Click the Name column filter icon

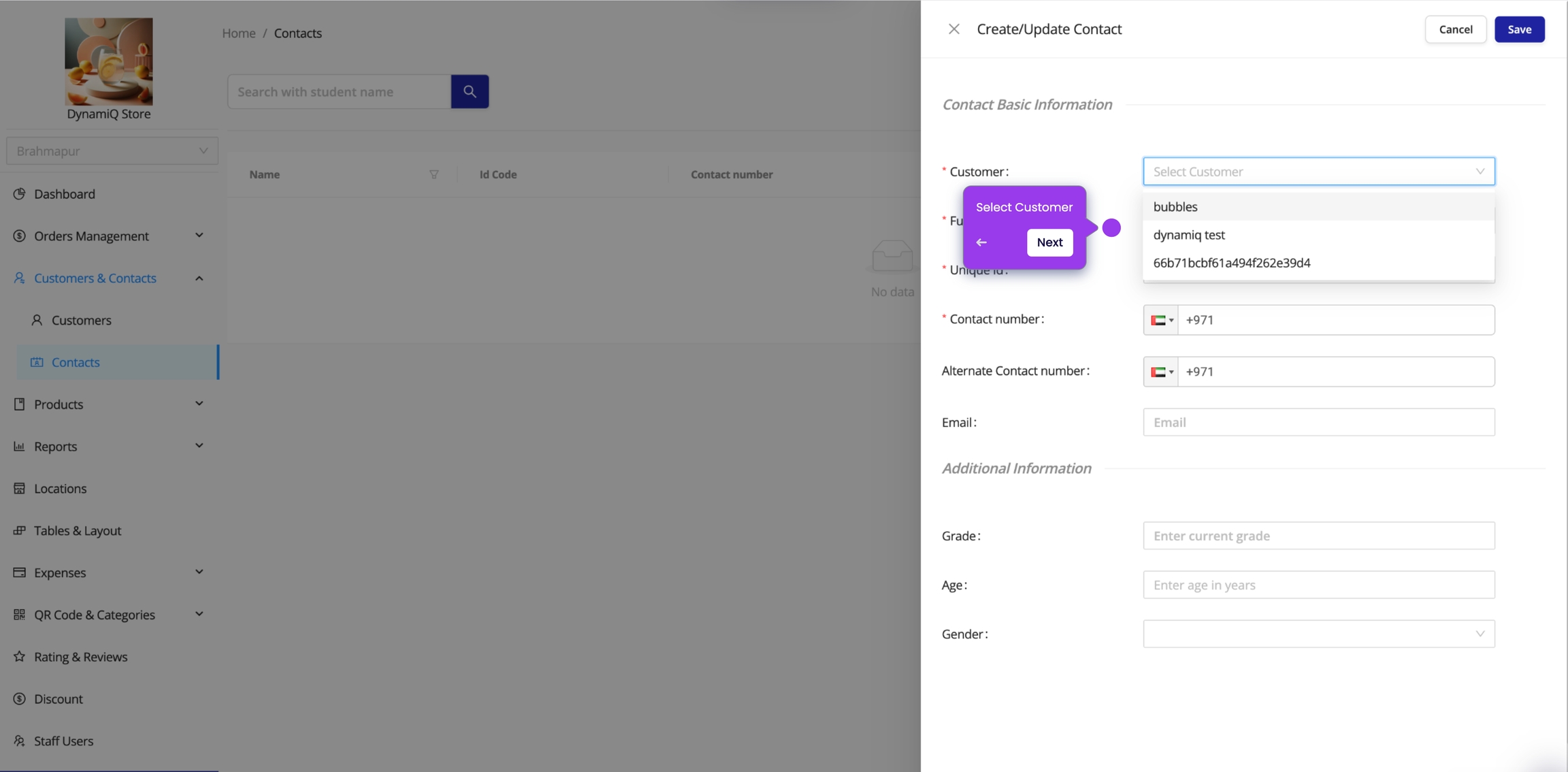[x=434, y=174]
